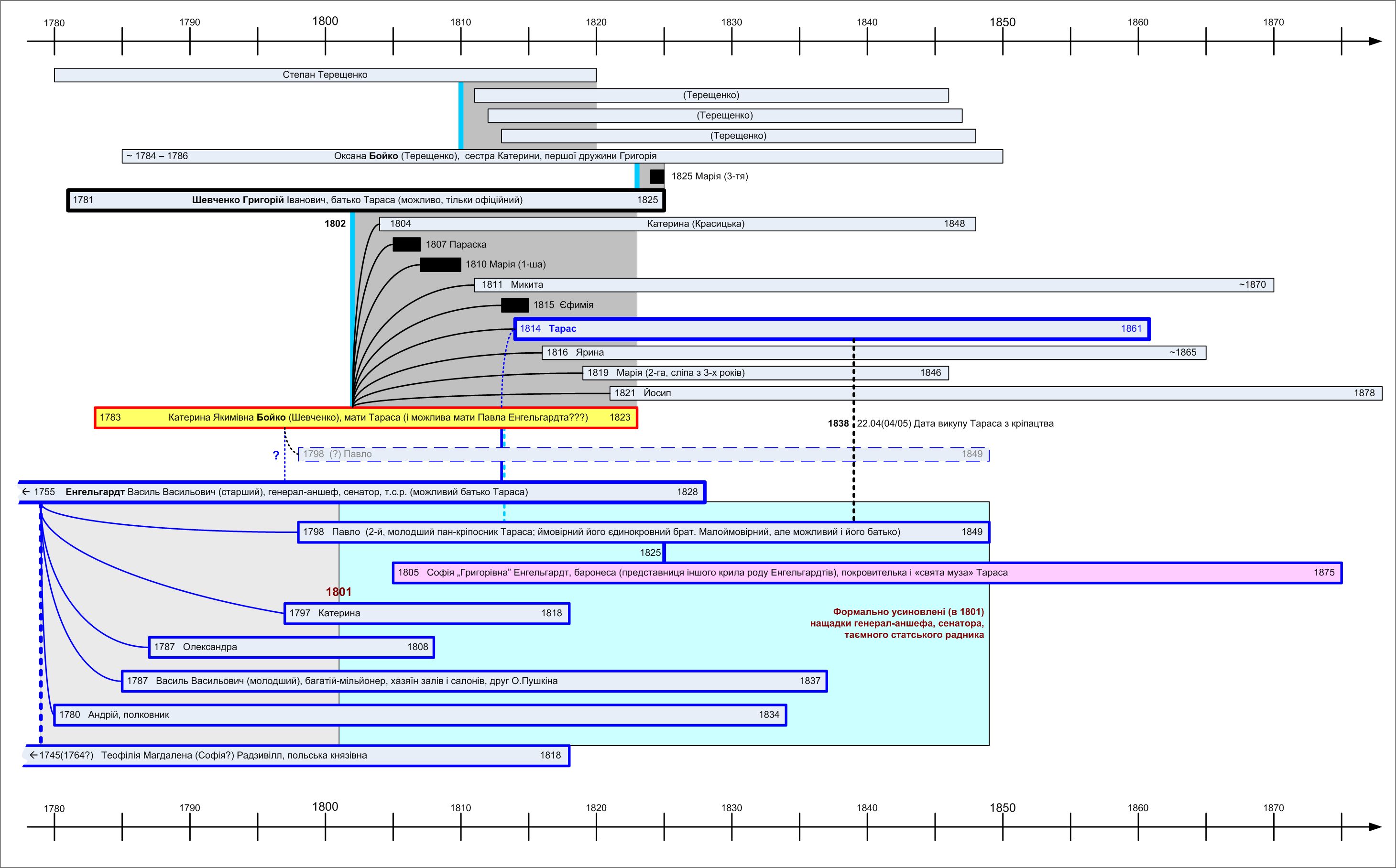The image size is (1396, 868).
Task: Select the black 1807 Параска block
Action: point(406,245)
